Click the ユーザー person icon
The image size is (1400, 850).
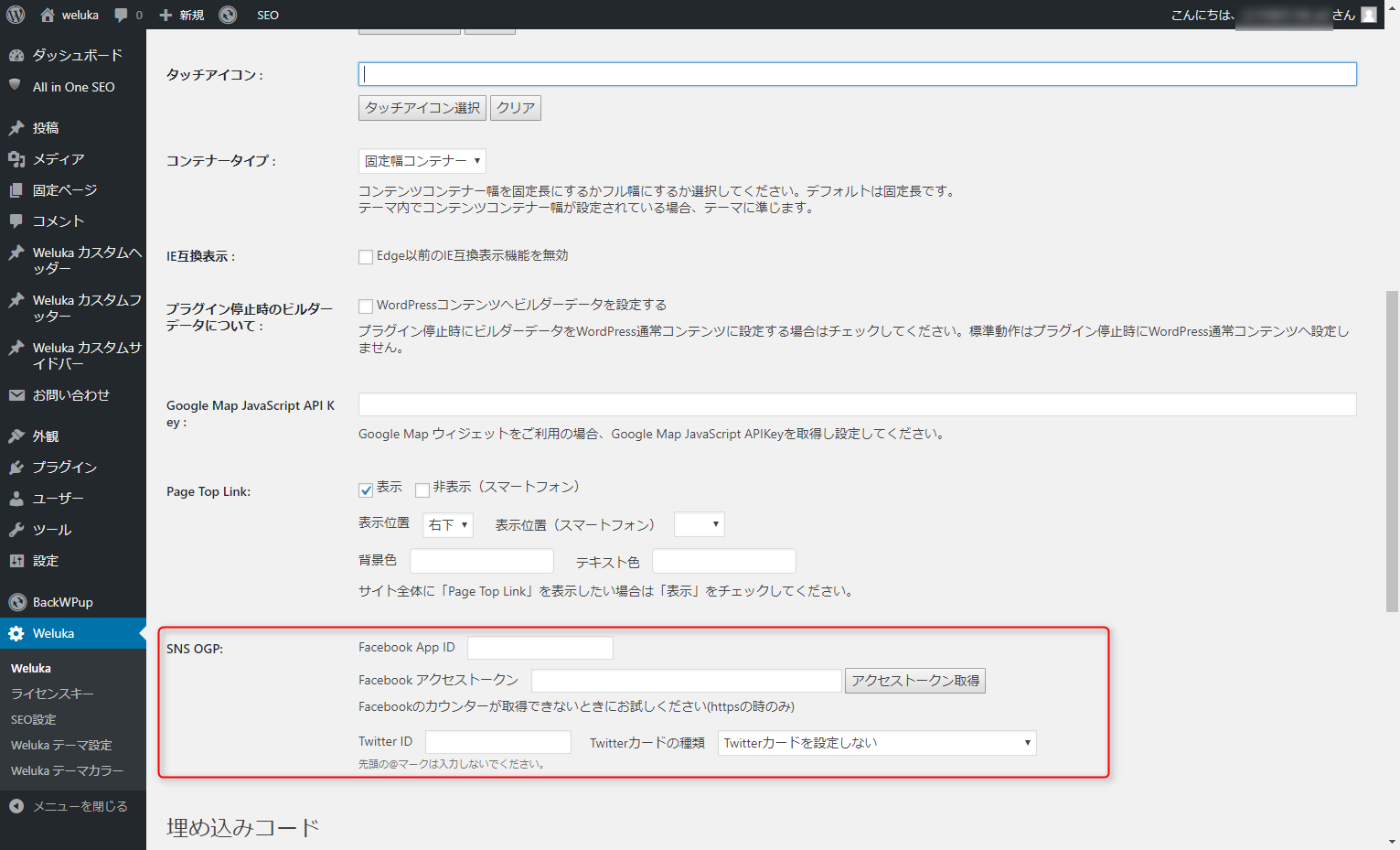coord(16,499)
